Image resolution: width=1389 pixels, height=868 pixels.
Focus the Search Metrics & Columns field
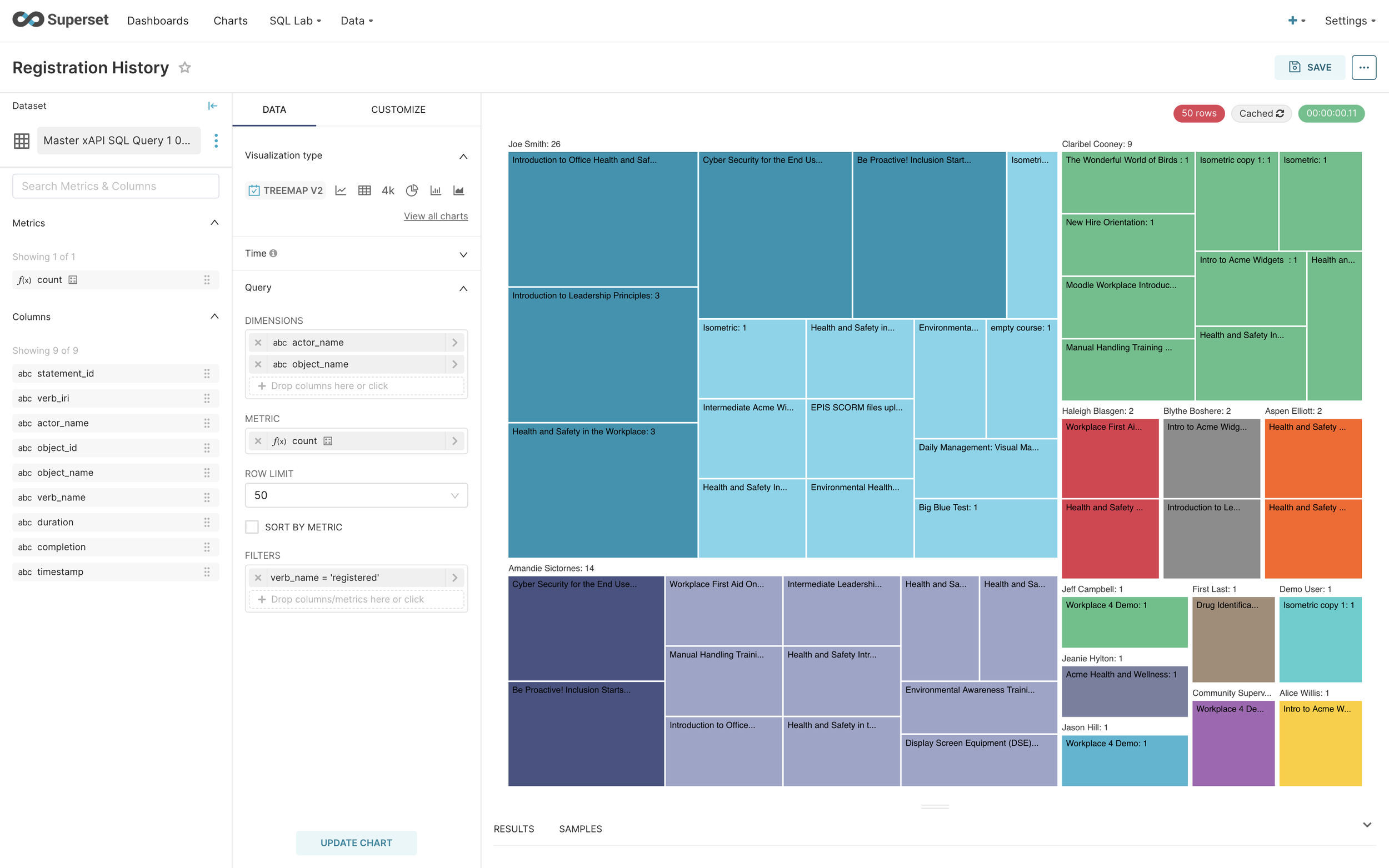(x=116, y=186)
